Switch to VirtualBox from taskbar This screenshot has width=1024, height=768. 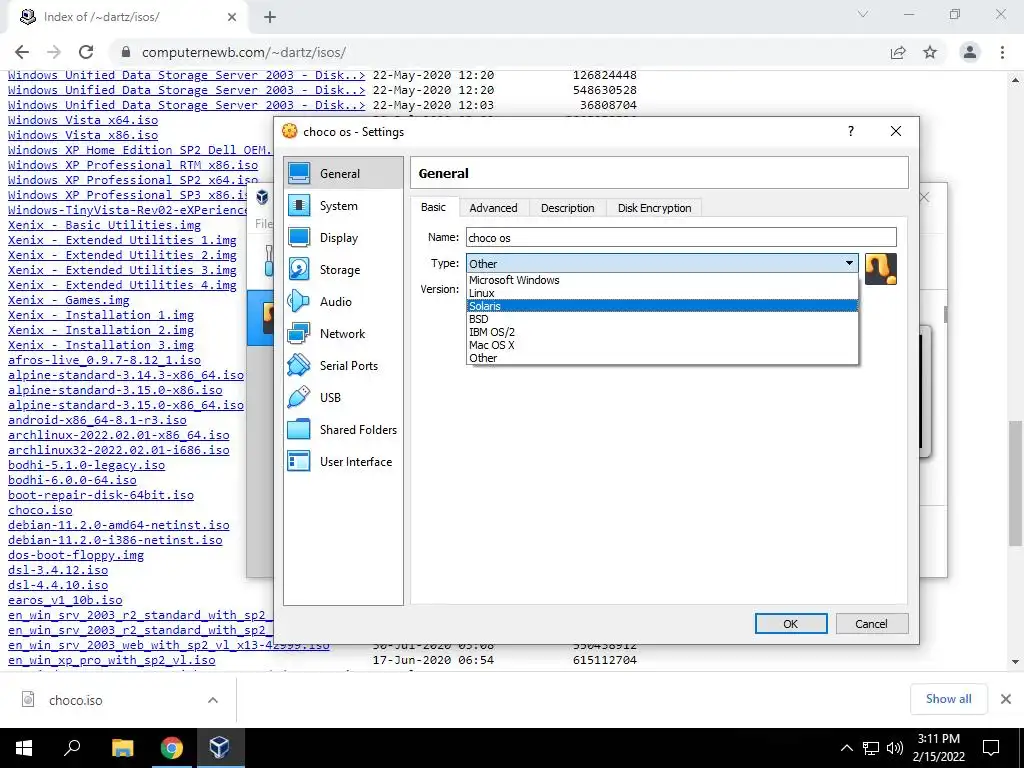(219, 748)
